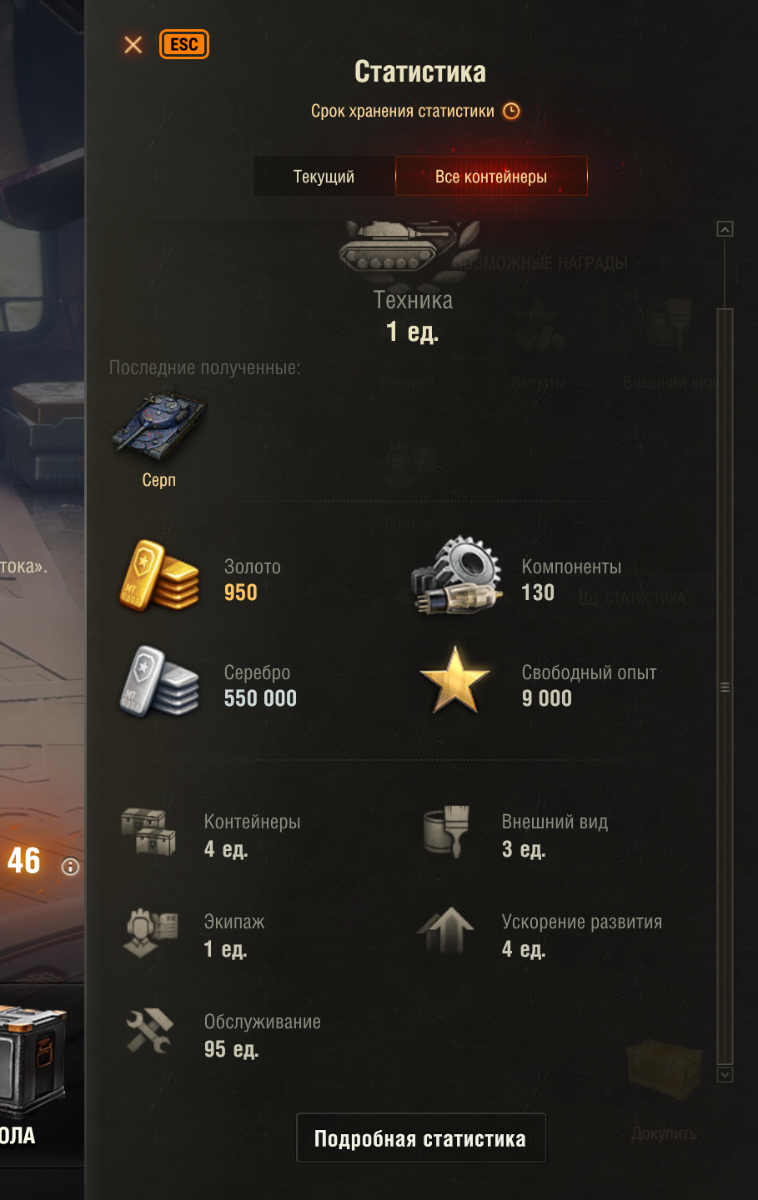Click the gears Компоненты icon

pos(456,578)
